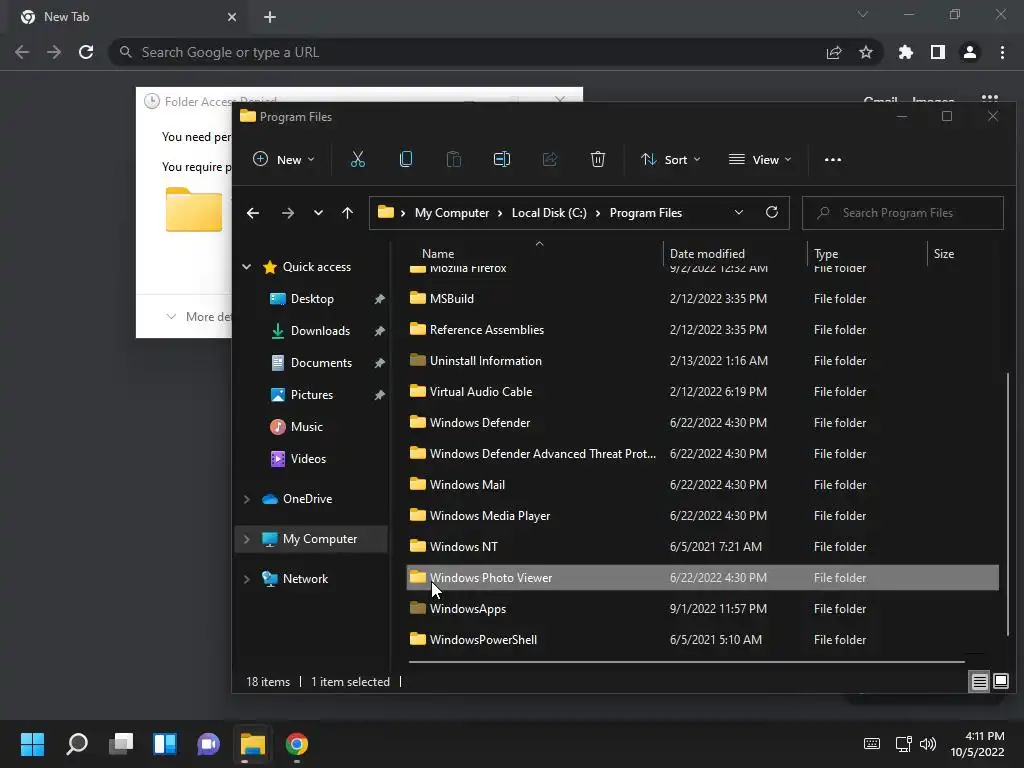The height and width of the screenshot is (768, 1024).
Task: Open the volume control in system tray
Action: [927, 744]
